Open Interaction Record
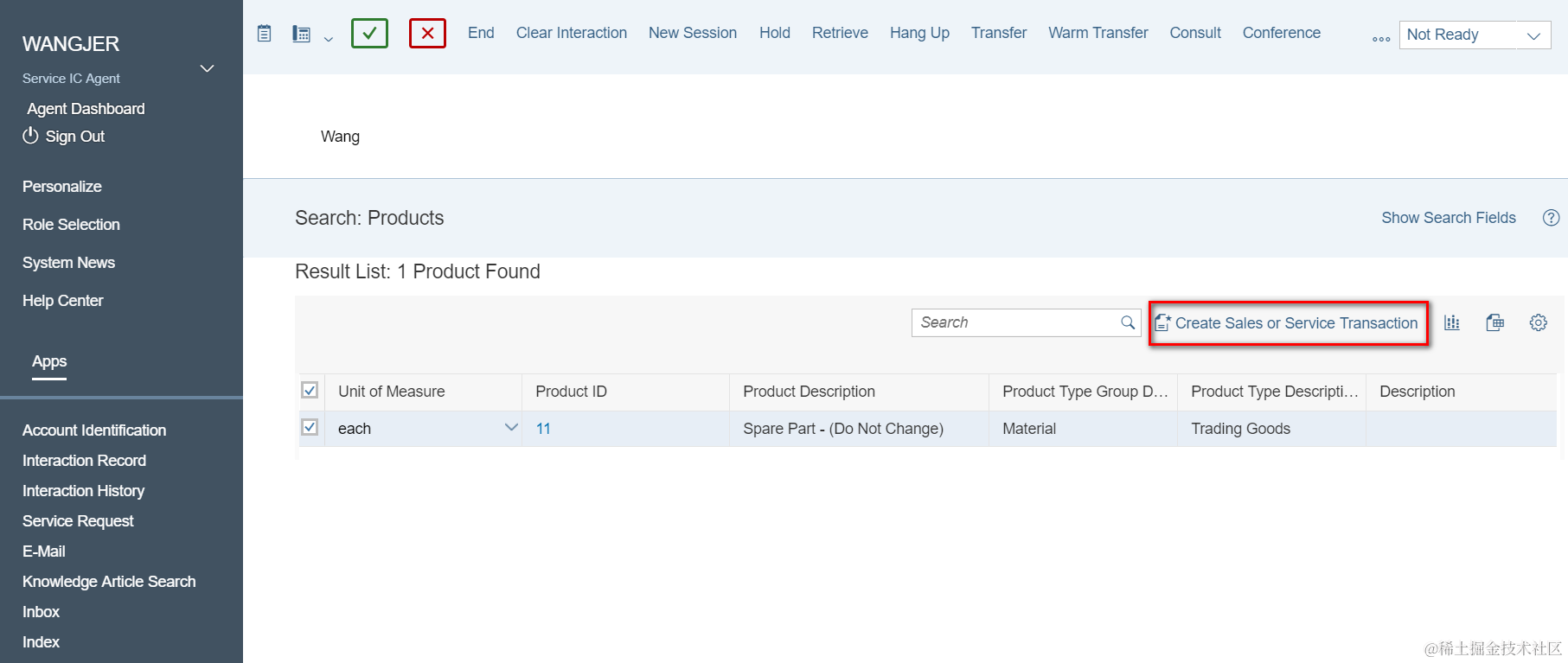The height and width of the screenshot is (663, 1568). (84, 461)
